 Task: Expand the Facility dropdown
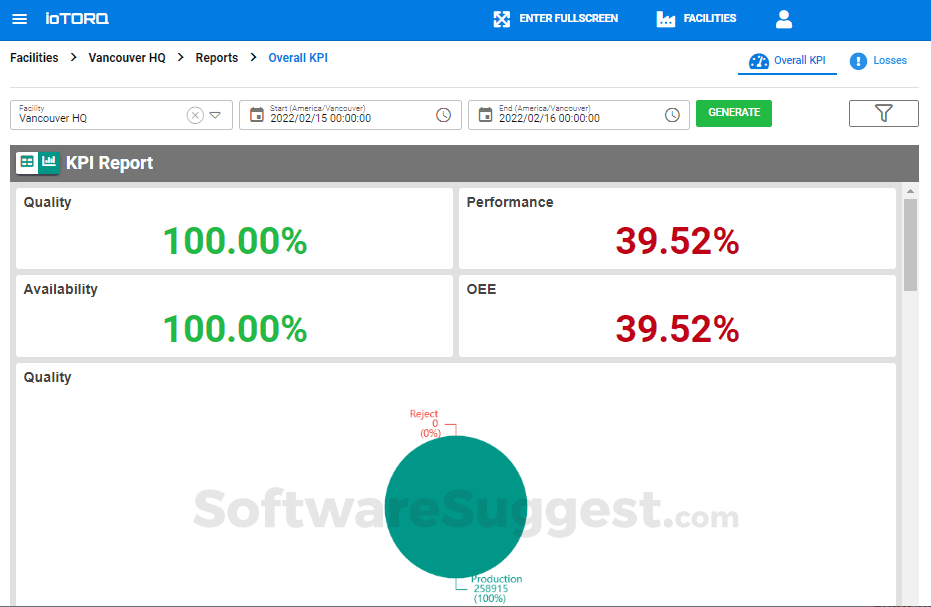(216, 114)
